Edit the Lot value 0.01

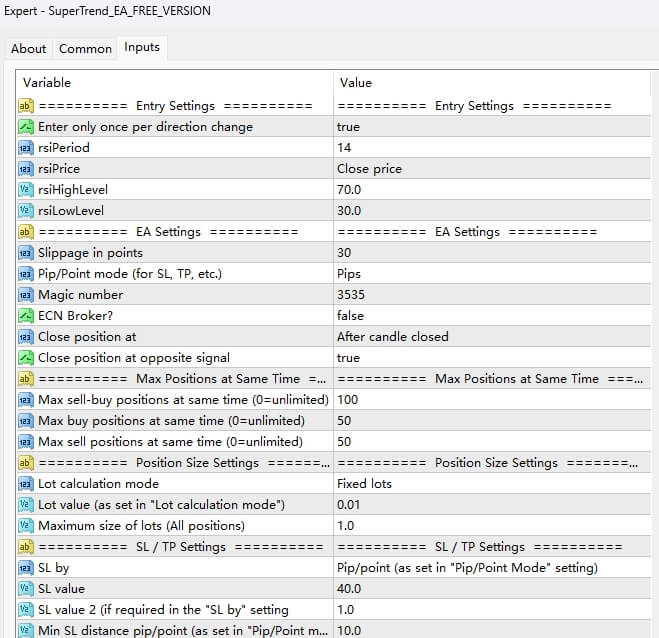(492, 505)
